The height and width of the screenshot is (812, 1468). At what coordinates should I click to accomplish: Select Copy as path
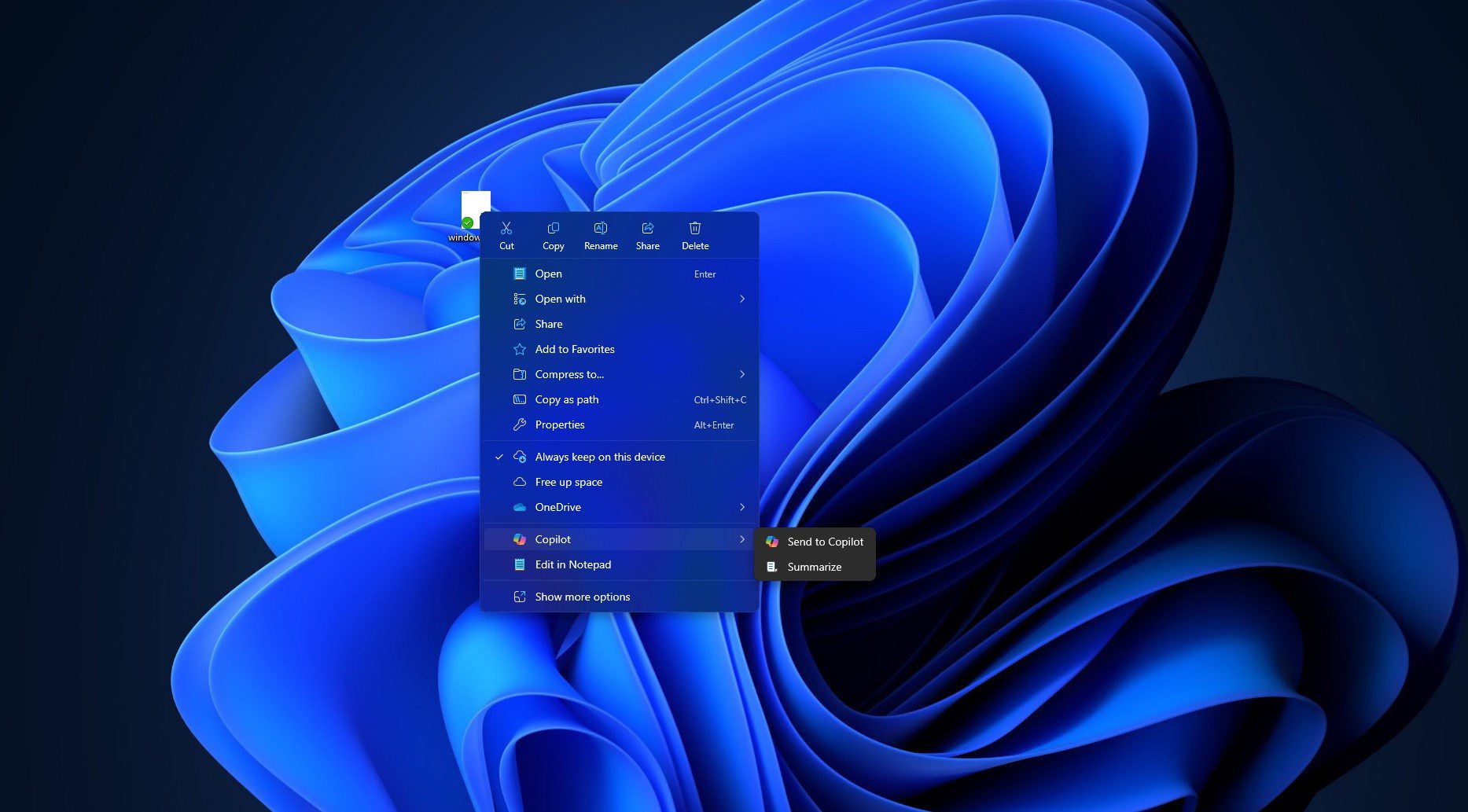[567, 399]
